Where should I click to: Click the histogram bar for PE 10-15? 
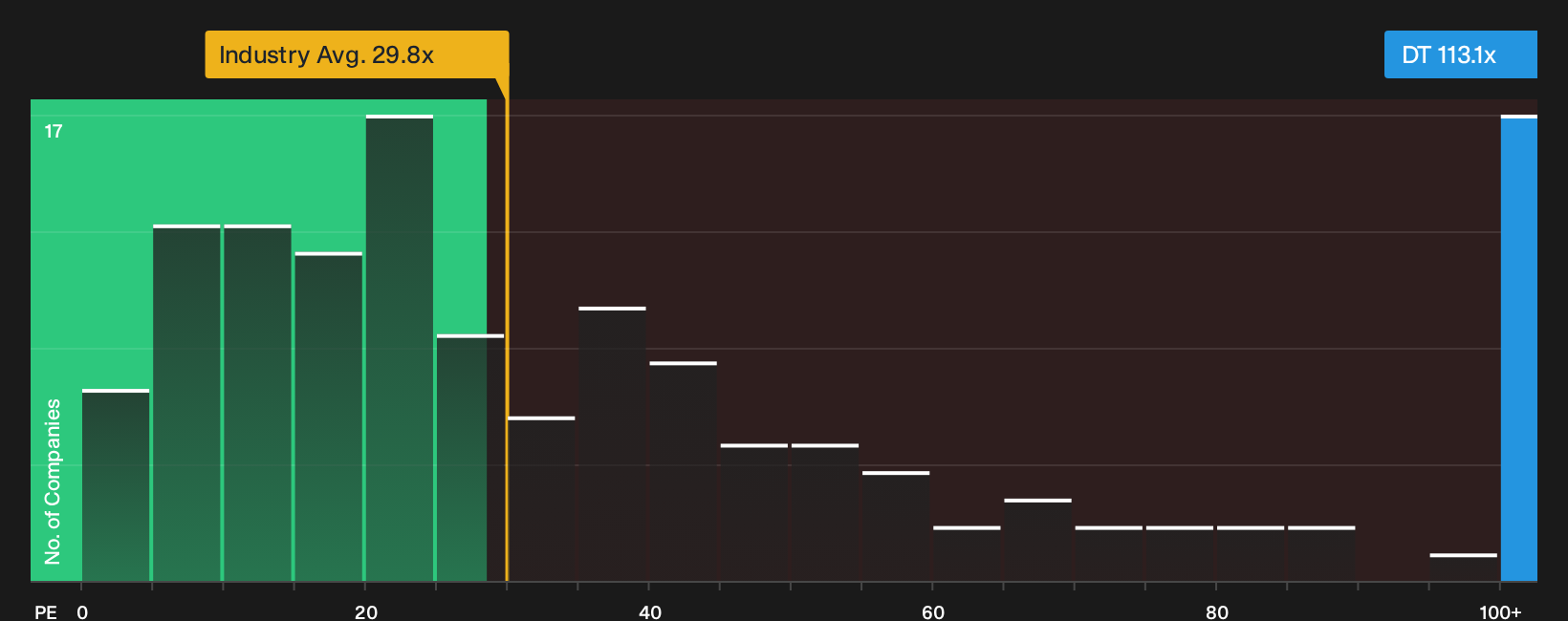tap(257, 403)
